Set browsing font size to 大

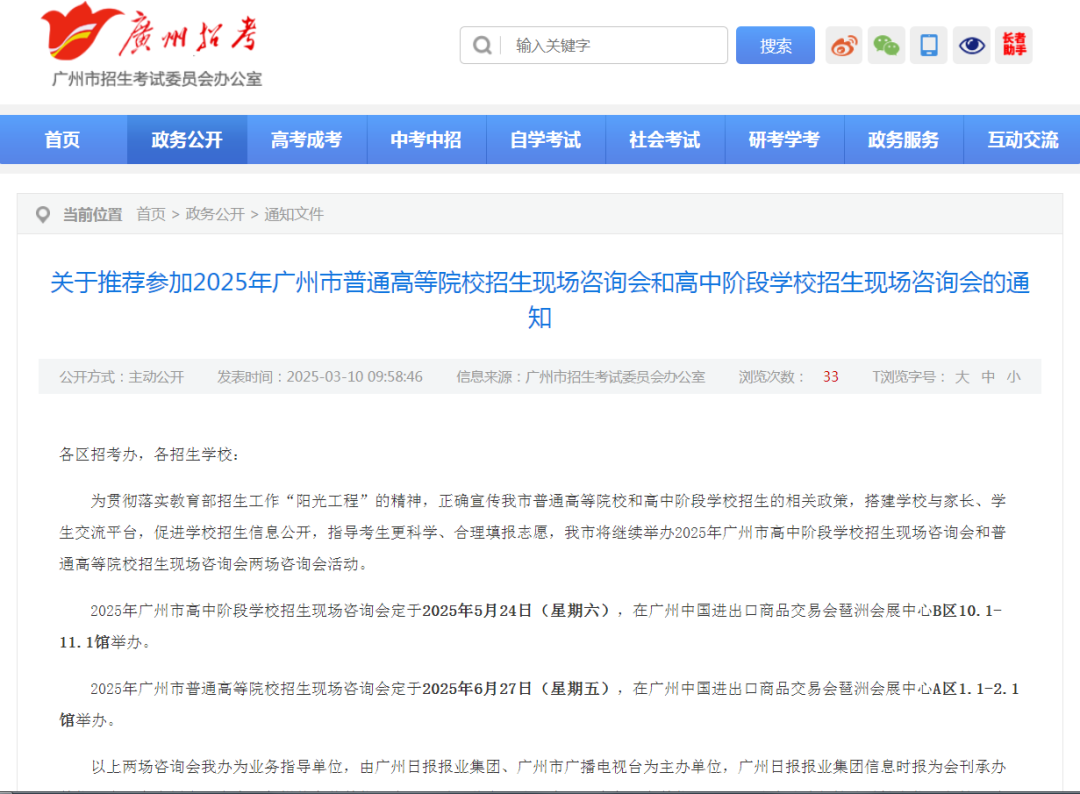[x=962, y=377]
